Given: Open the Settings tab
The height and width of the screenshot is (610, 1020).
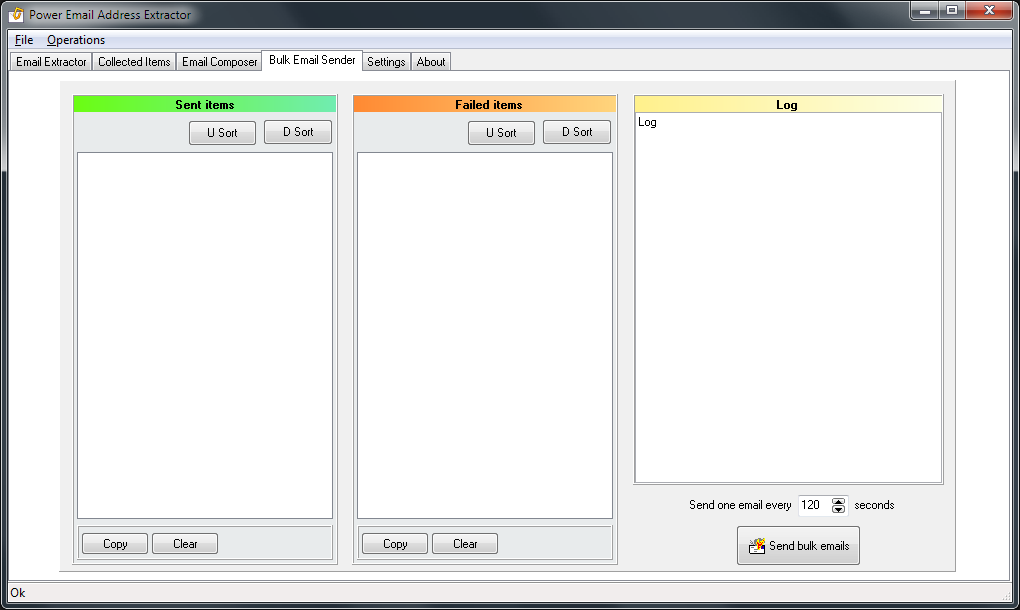Looking at the screenshot, I should click(x=386, y=62).
